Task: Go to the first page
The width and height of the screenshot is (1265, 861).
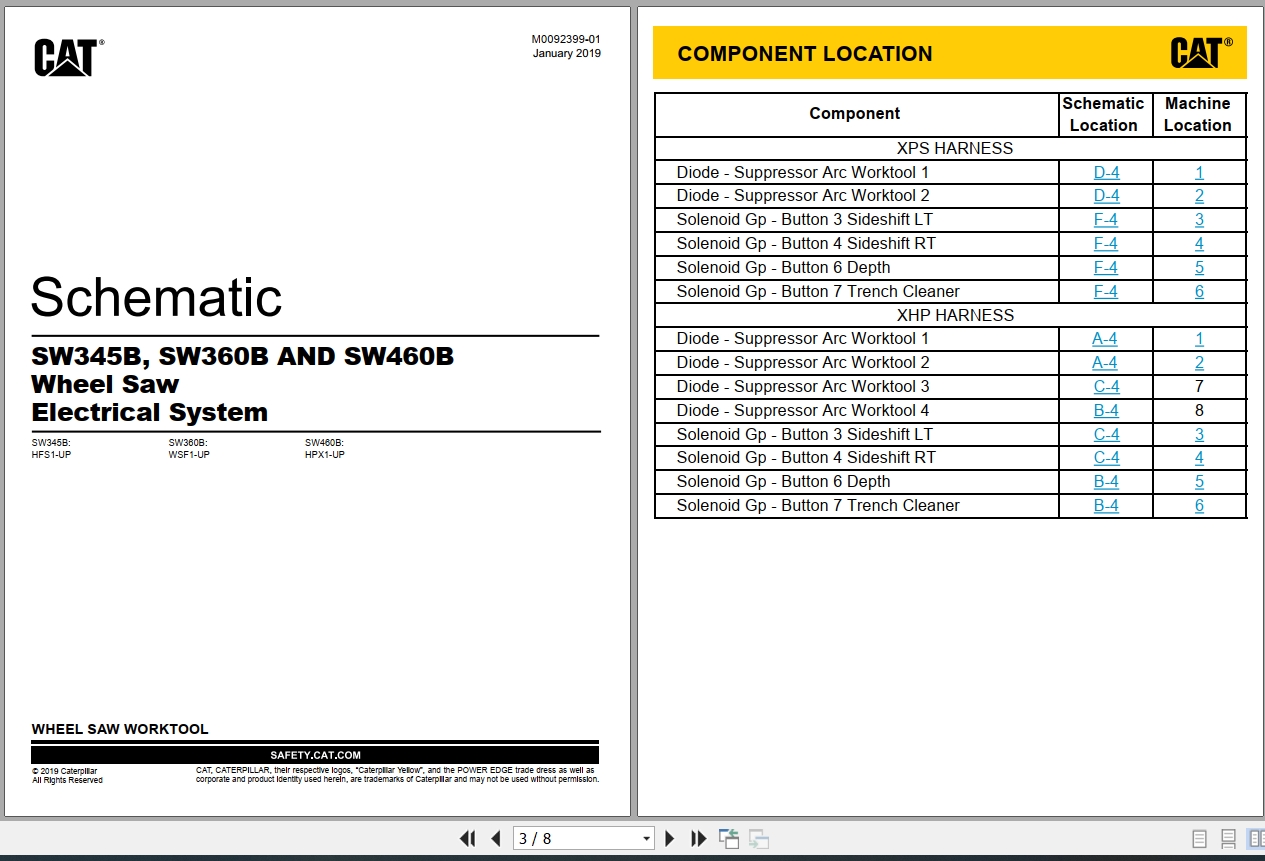Action: 467,839
